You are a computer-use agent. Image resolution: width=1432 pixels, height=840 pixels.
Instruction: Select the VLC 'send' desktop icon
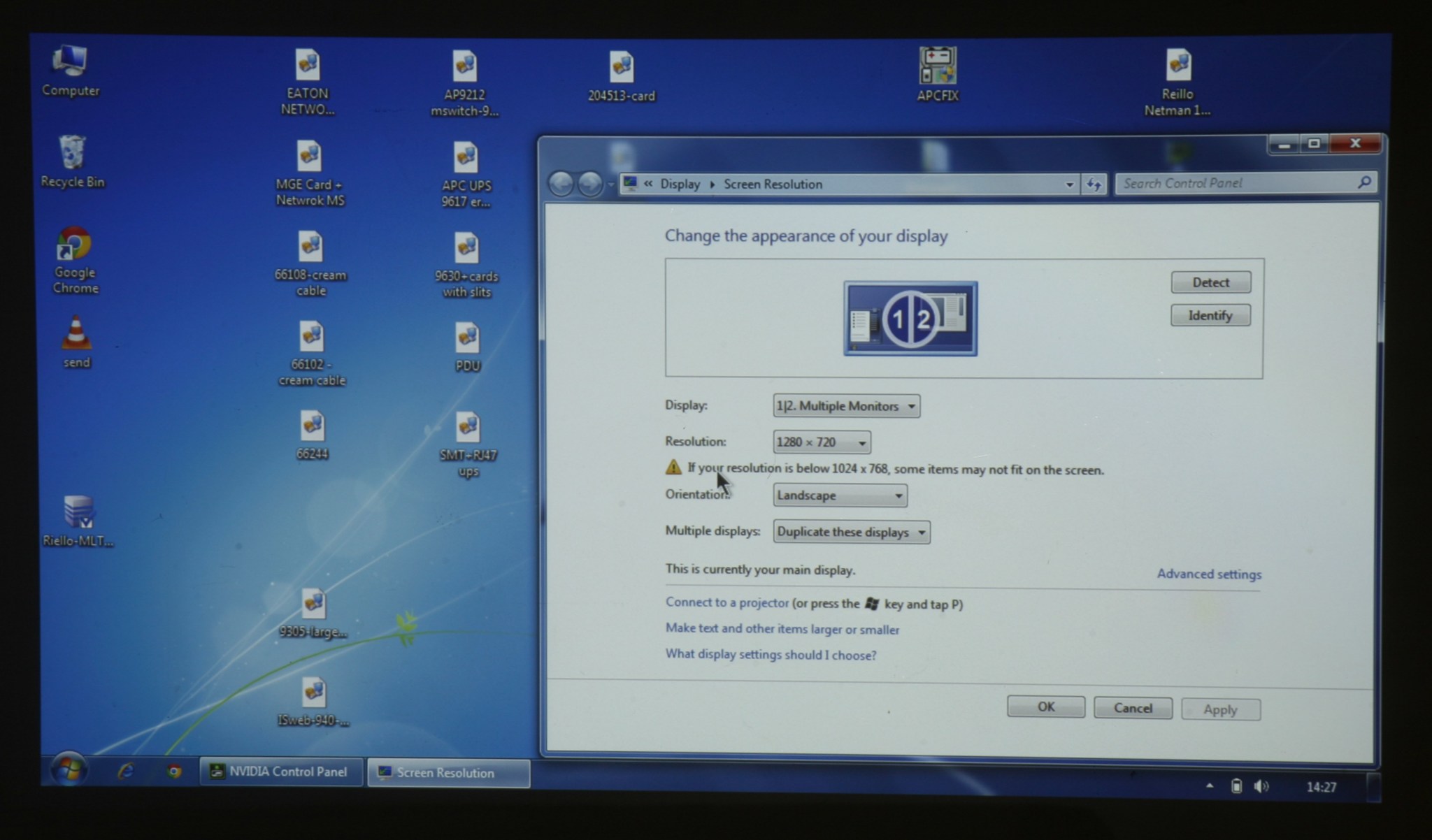[x=76, y=342]
